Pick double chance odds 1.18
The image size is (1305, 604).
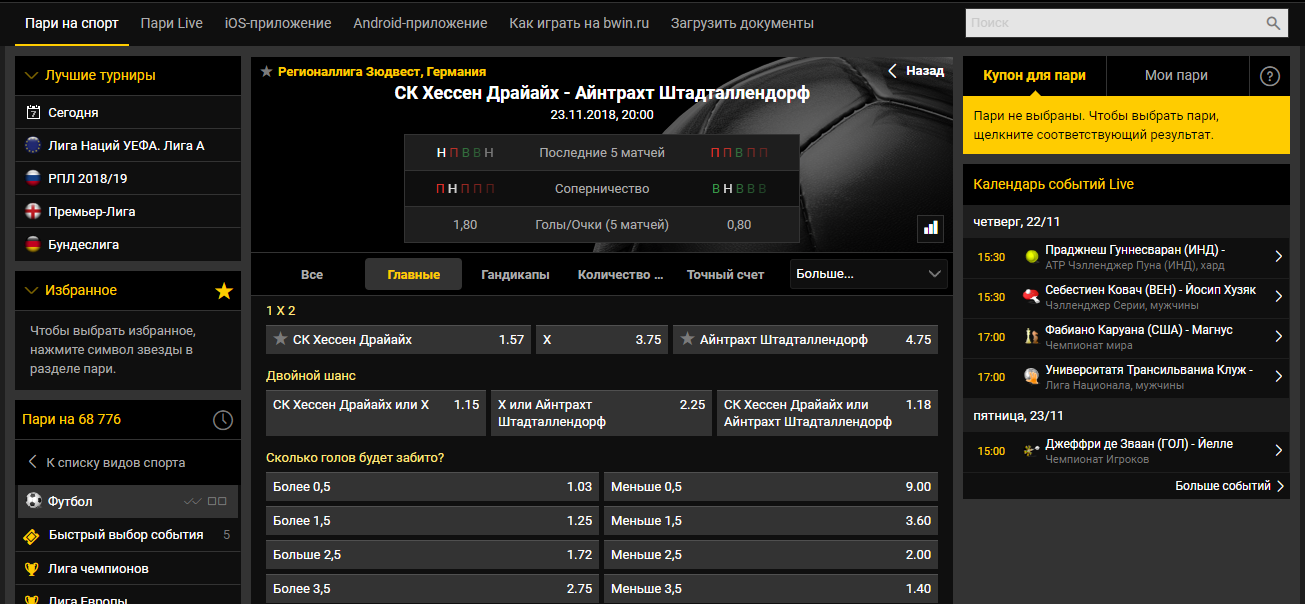pos(827,413)
